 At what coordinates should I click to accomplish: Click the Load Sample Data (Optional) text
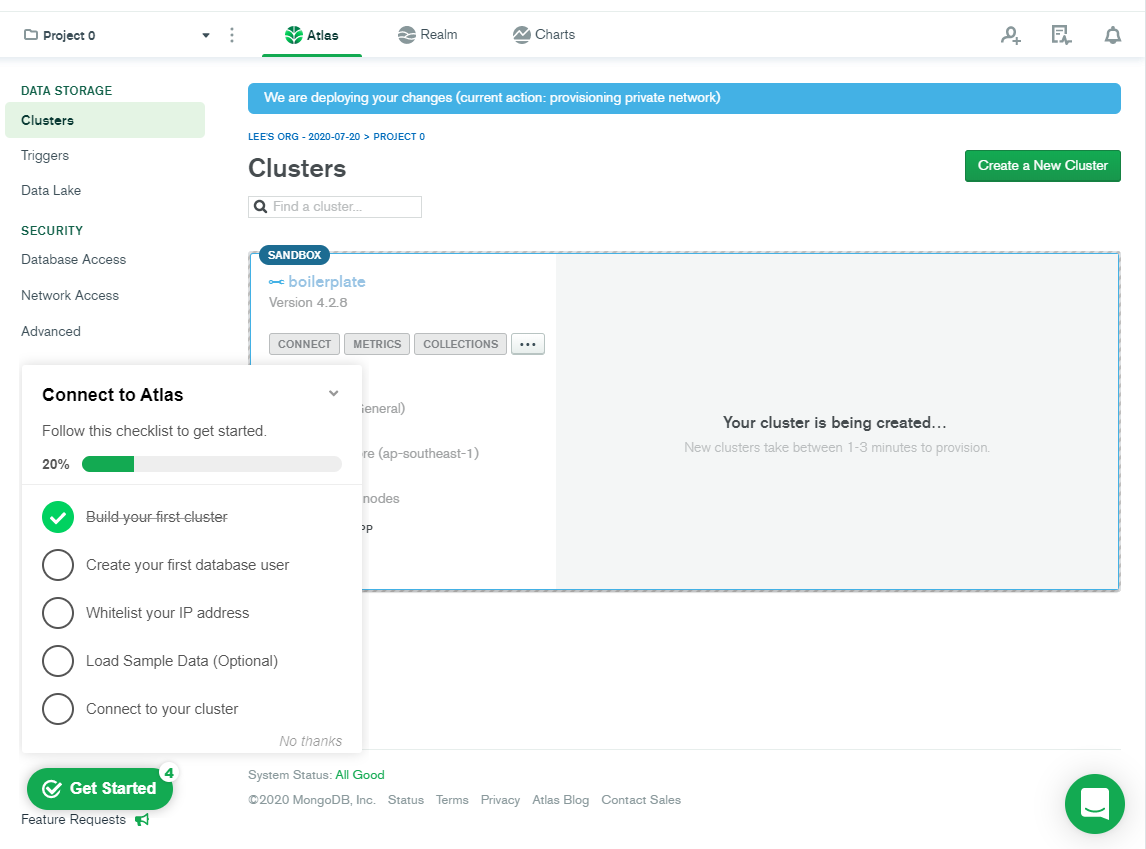click(182, 661)
